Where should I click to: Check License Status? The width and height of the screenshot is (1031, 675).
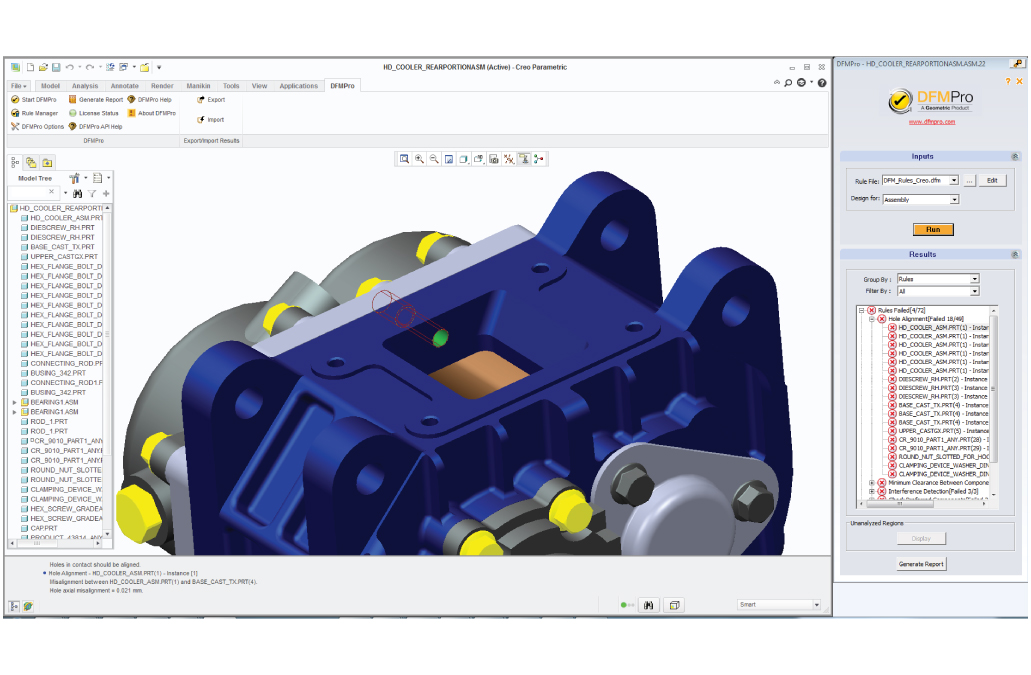(x=93, y=113)
